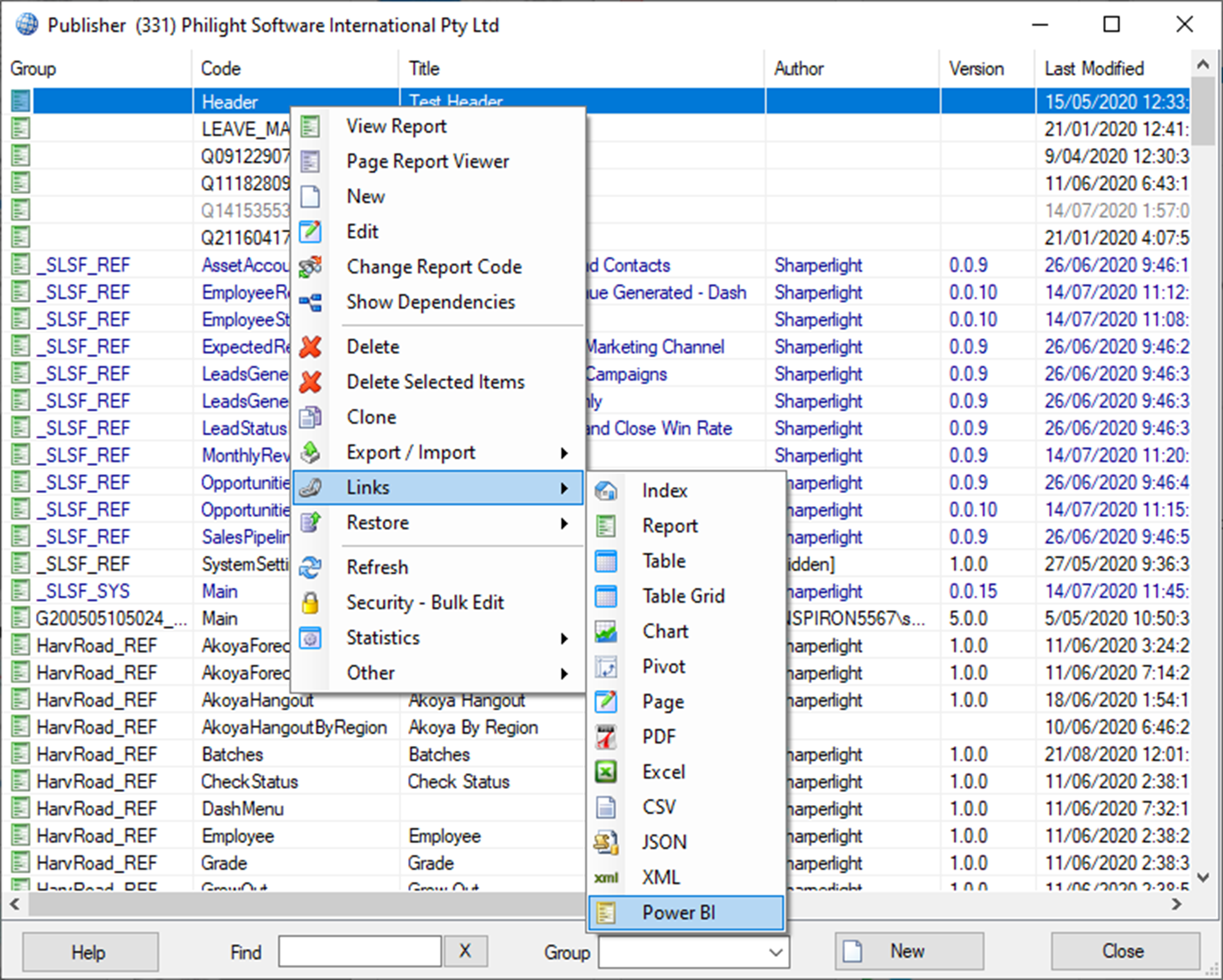Click the red X icon beside Delete Selected Items
1223x980 pixels.
pos(310,382)
